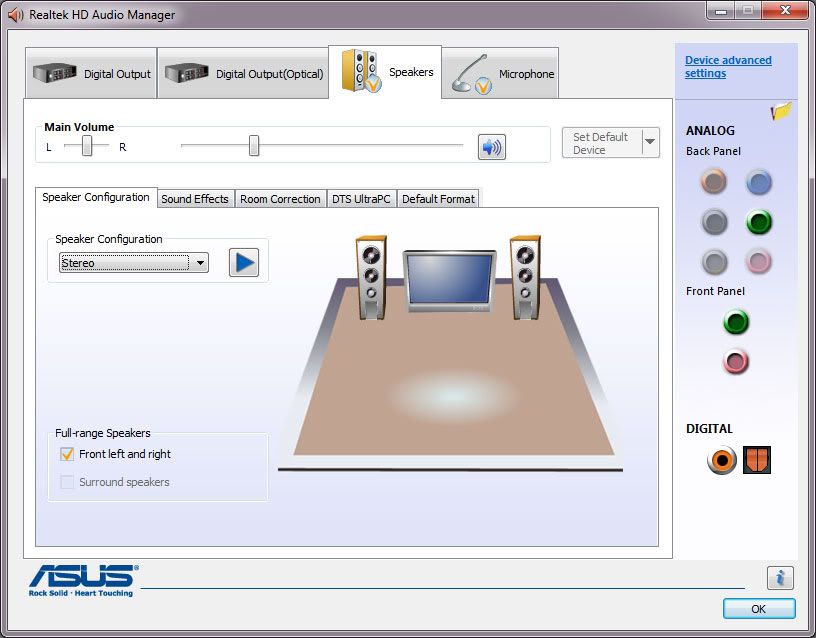816x638 pixels.
Task: Open the Room Correction tab
Action: pos(280,199)
